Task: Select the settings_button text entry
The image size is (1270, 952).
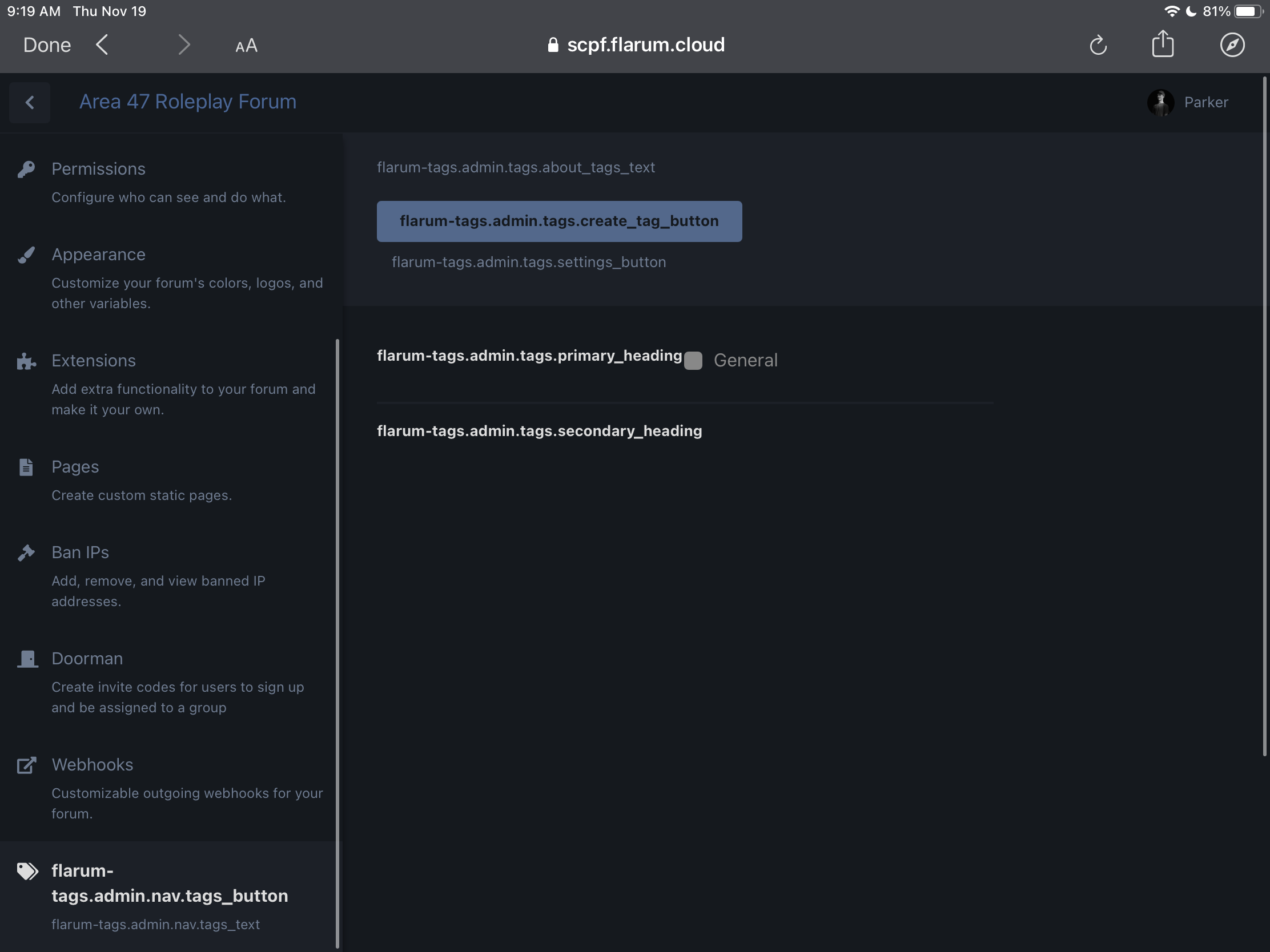Action: coord(528,261)
